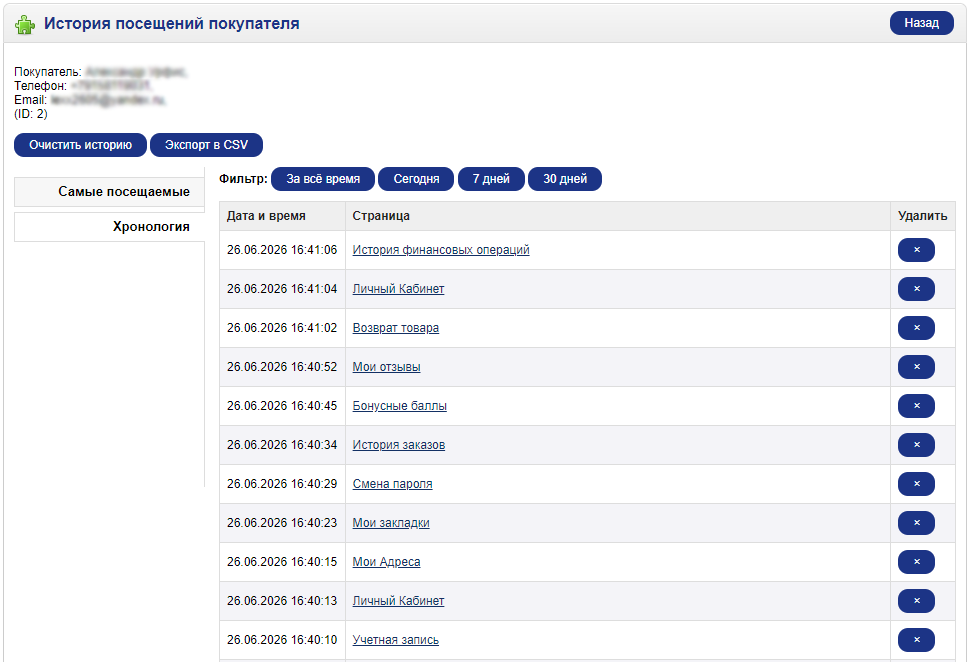Follow the Учетная запись link
This screenshot has height=662, width=971.
coord(396,640)
